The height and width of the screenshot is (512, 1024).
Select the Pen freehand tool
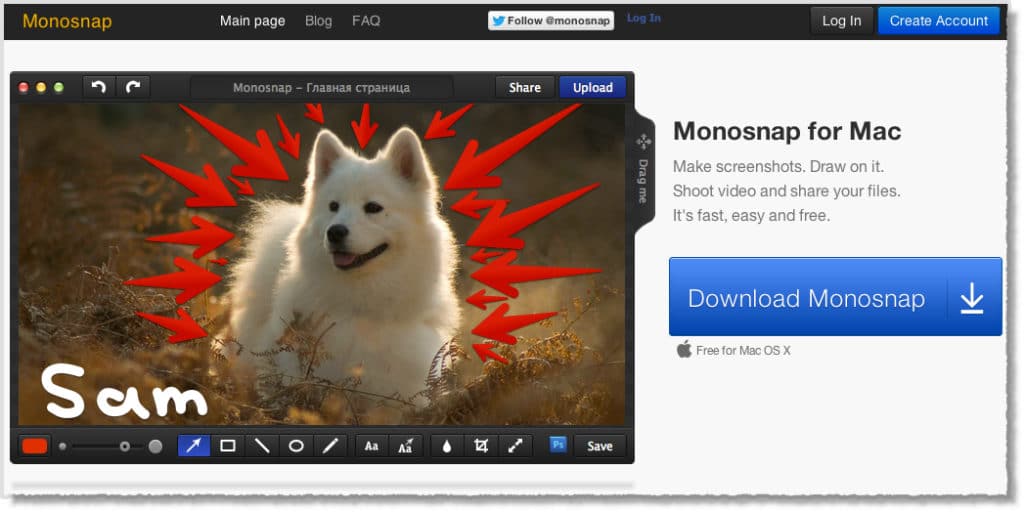point(330,446)
